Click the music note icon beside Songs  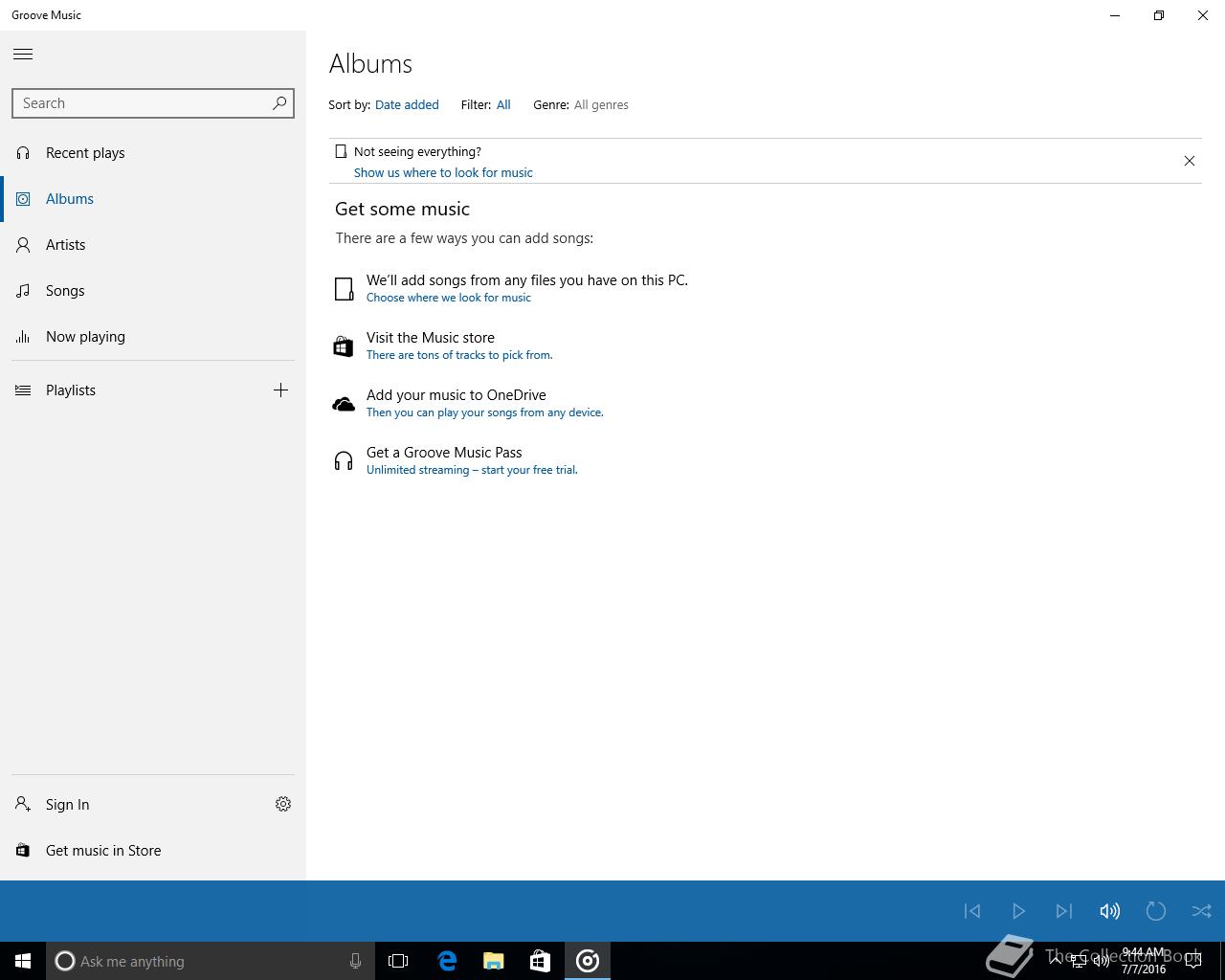tap(23, 291)
